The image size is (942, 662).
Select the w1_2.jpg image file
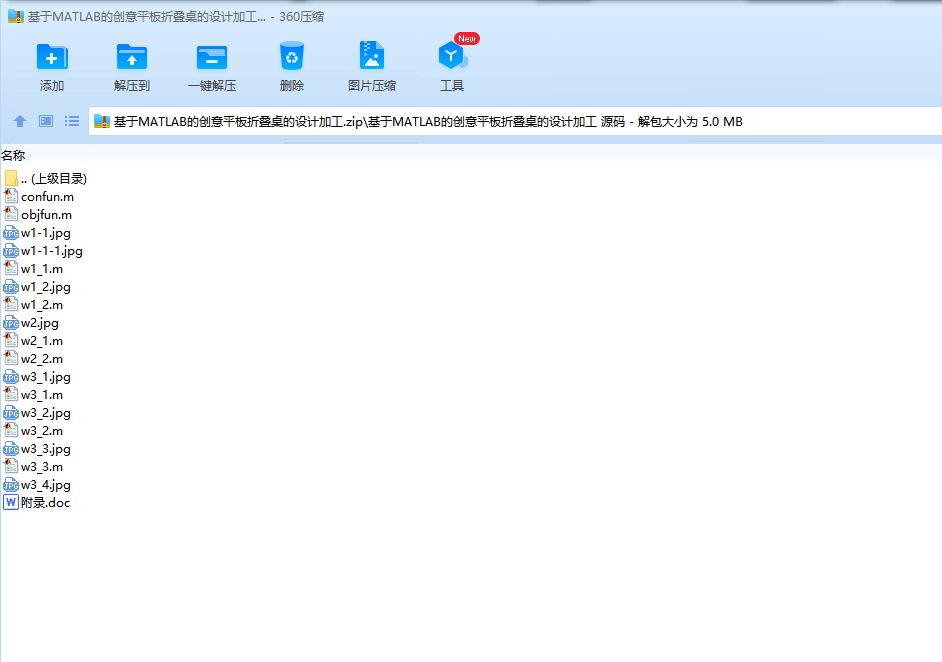37,287
